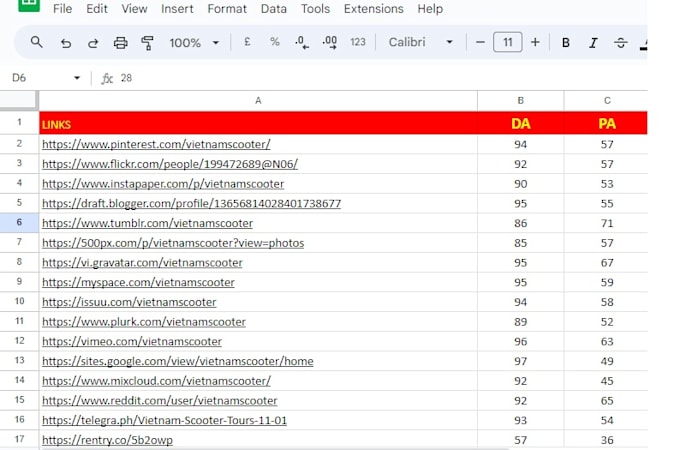Image resolution: width=680 pixels, height=450 pixels.
Task: Increase decimal places
Action: tap(330, 42)
